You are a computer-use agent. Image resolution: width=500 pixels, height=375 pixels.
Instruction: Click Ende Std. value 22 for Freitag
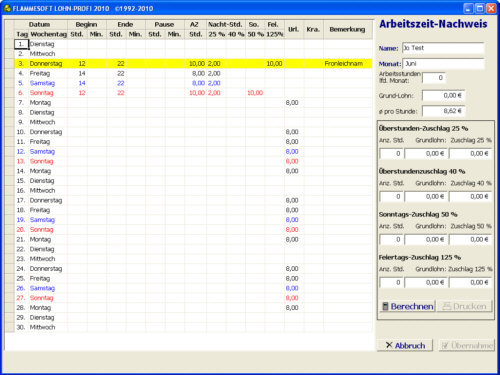click(x=116, y=73)
